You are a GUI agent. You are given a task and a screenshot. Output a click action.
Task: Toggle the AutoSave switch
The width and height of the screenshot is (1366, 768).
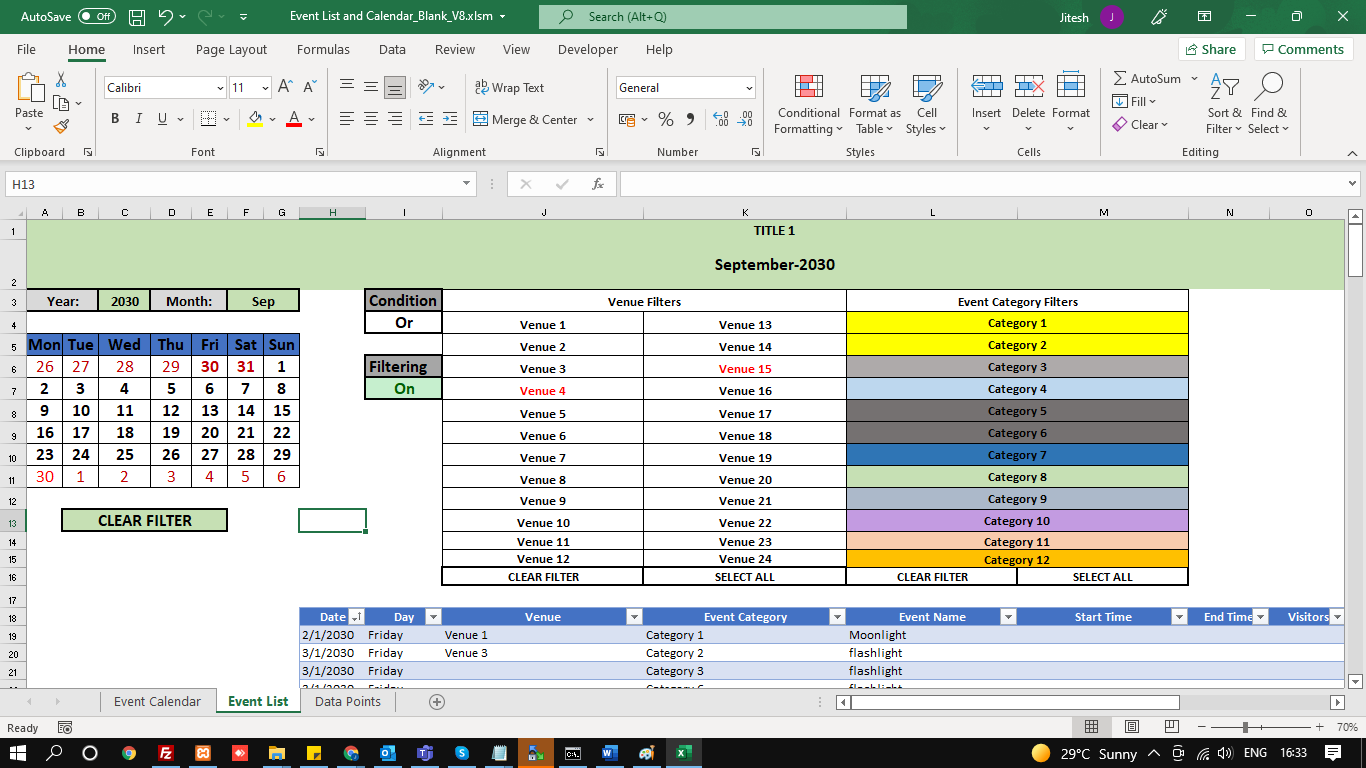pos(96,17)
